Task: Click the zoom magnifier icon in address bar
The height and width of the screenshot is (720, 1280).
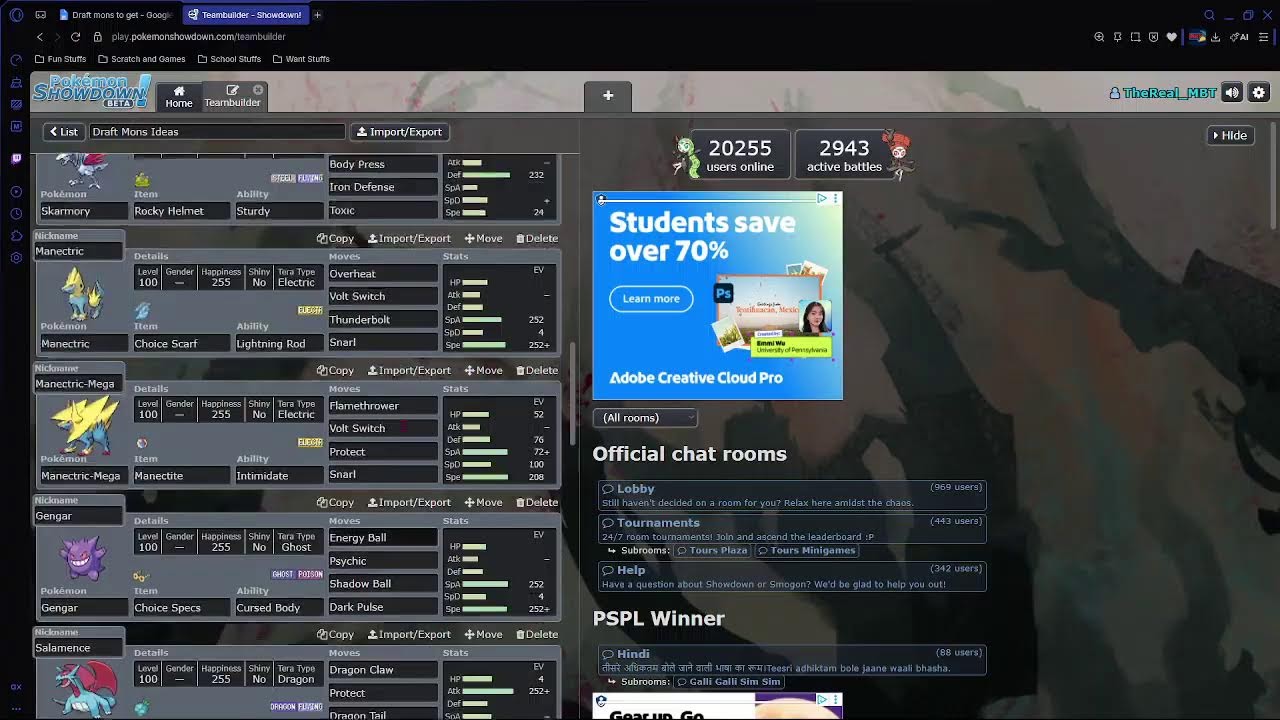Action: (x=1099, y=37)
